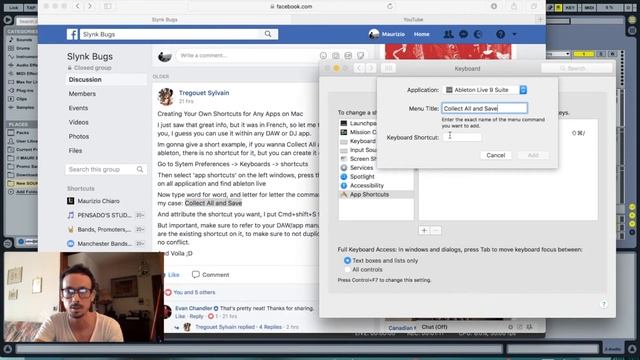
Task: Go back in System Preferences
Action: tap(359, 68)
